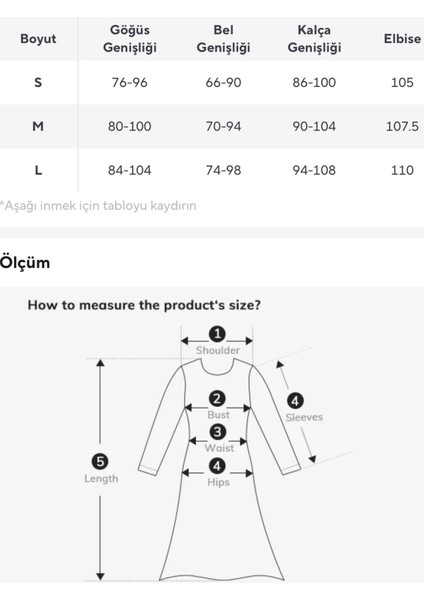Image resolution: width=424 pixels, height=600 pixels.
Task: Click the Elbise column header
Action: pos(402,39)
